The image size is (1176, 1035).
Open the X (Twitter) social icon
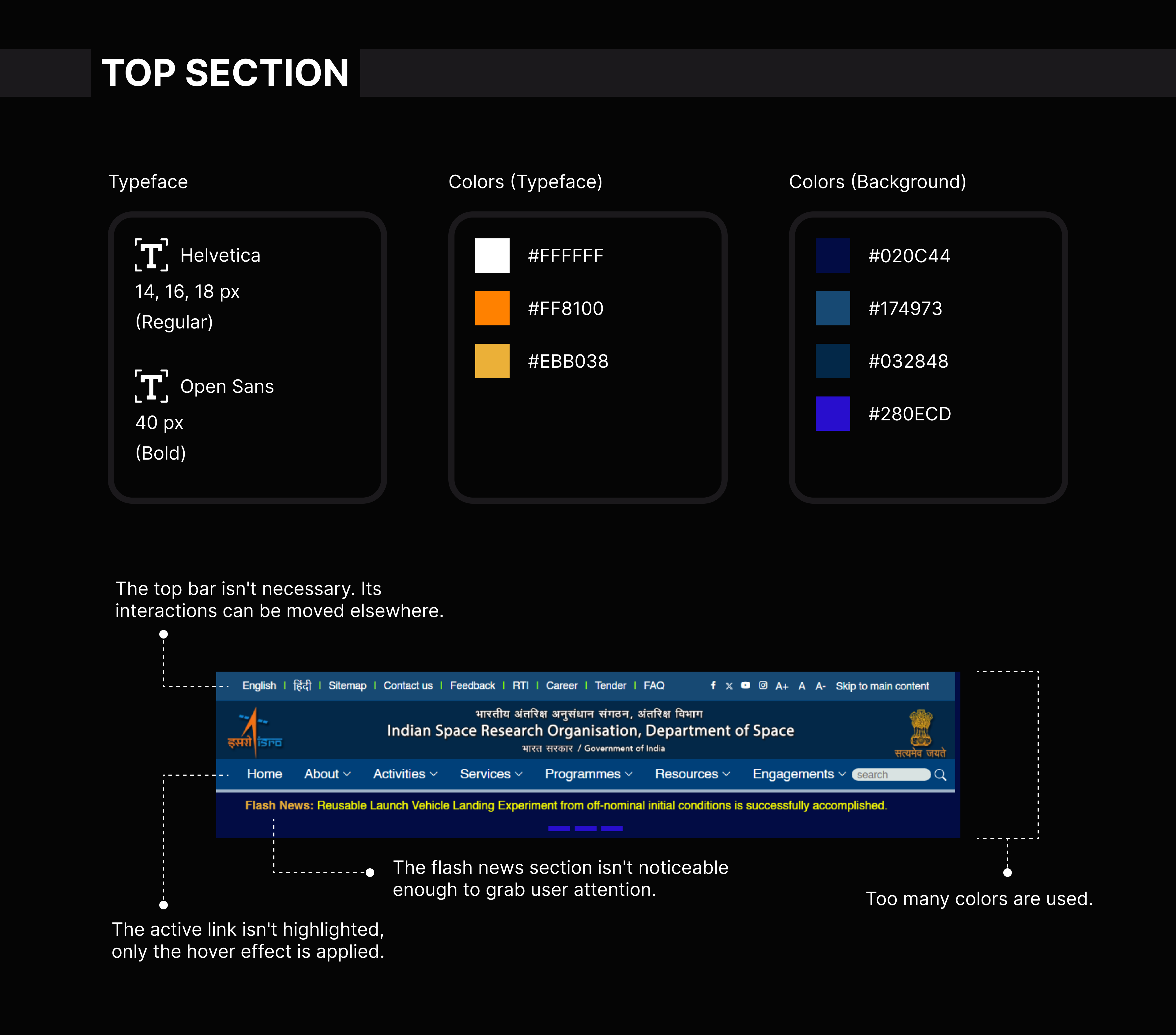click(x=729, y=686)
